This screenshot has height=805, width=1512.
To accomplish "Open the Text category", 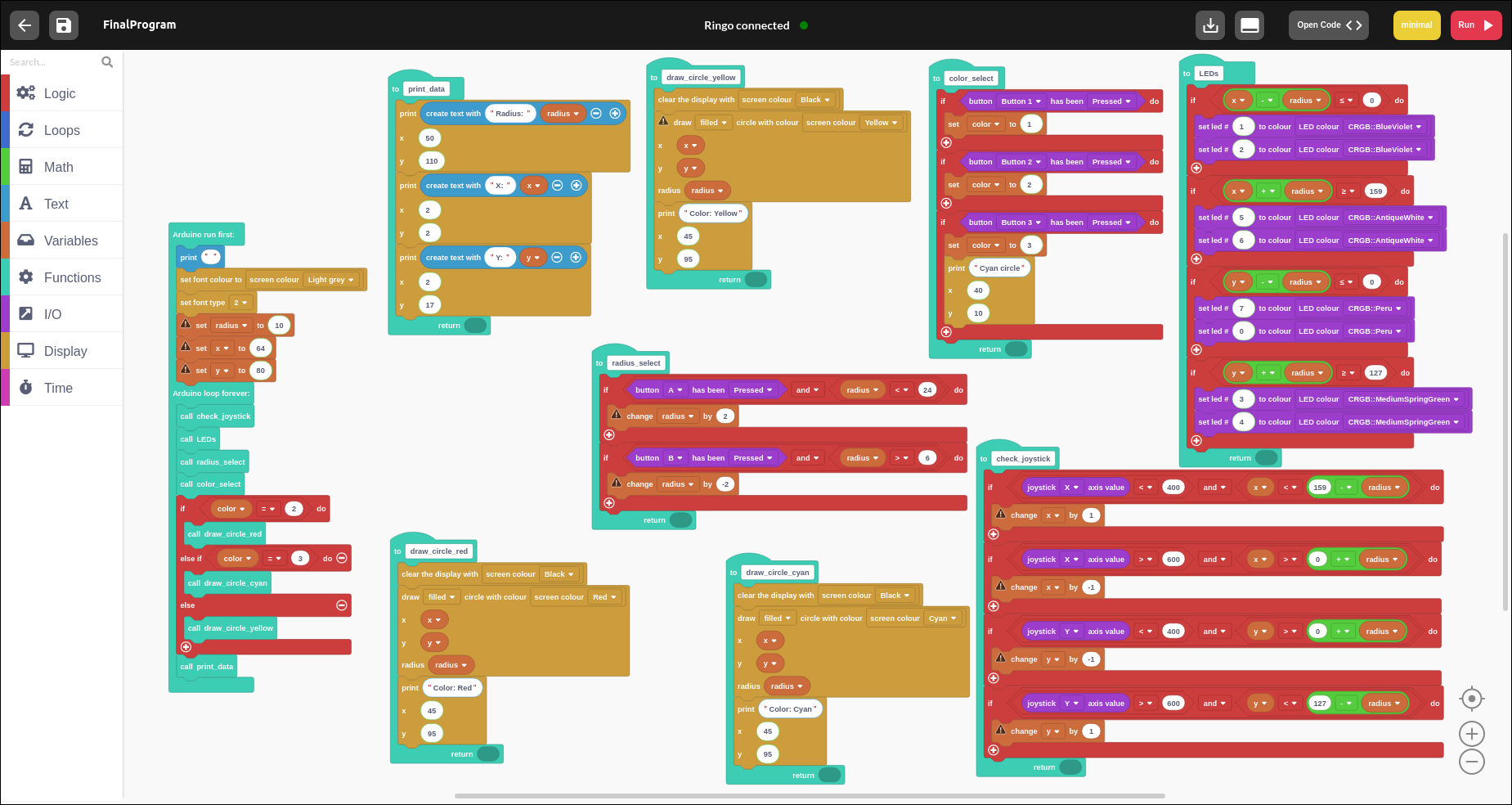I will [62, 204].
